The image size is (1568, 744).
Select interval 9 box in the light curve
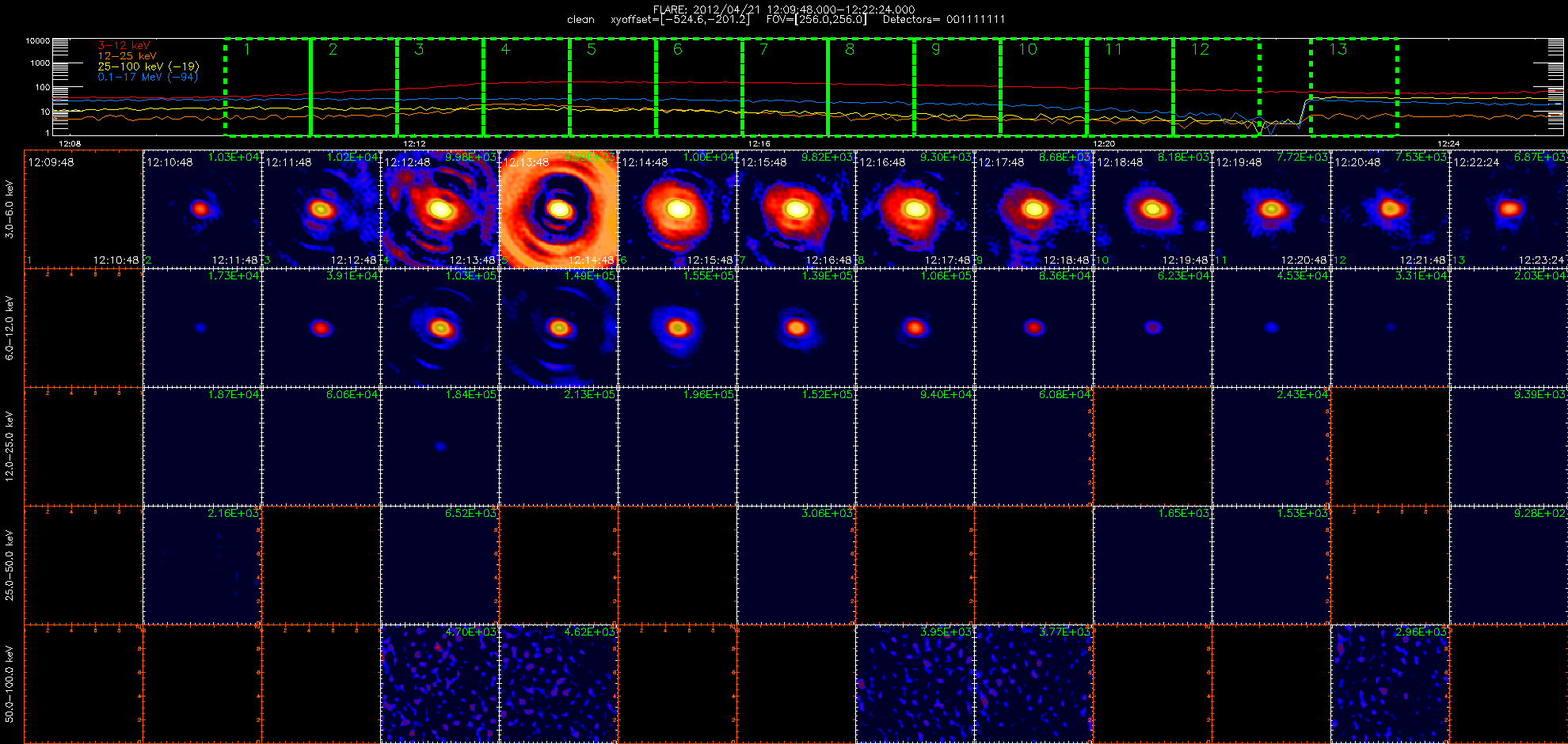[957, 87]
